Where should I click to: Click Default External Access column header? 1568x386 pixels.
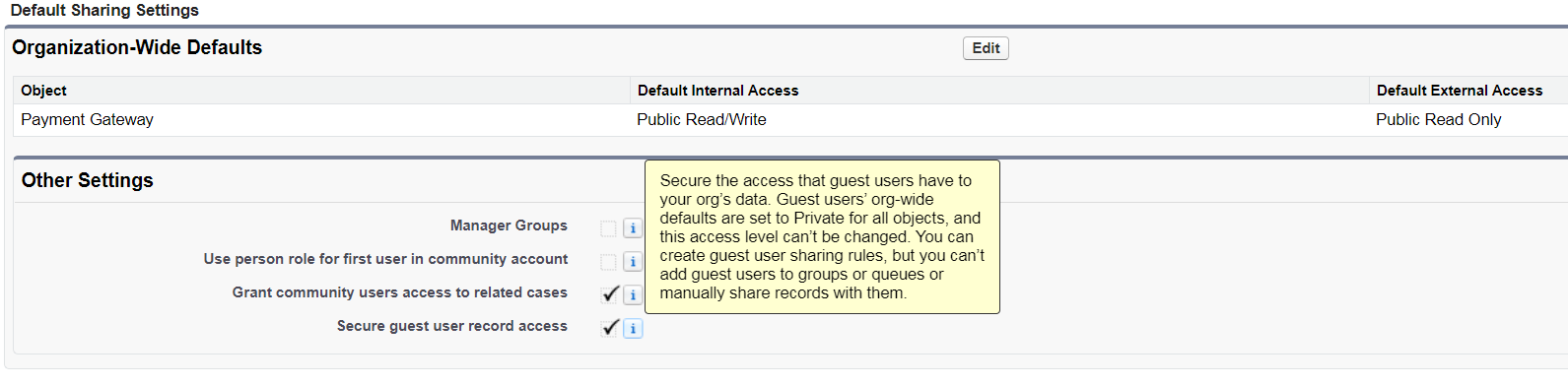click(x=1459, y=91)
